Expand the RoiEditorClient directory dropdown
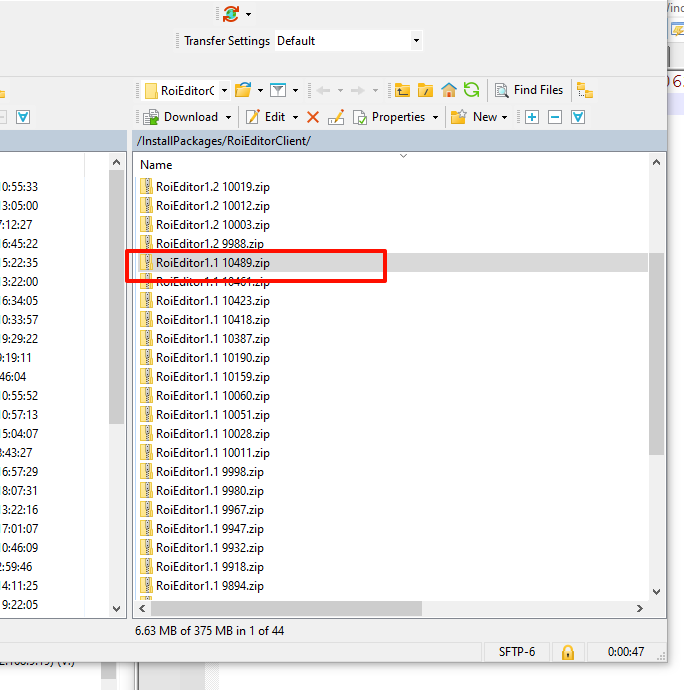The height and width of the screenshot is (690, 684). click(225, 90)
